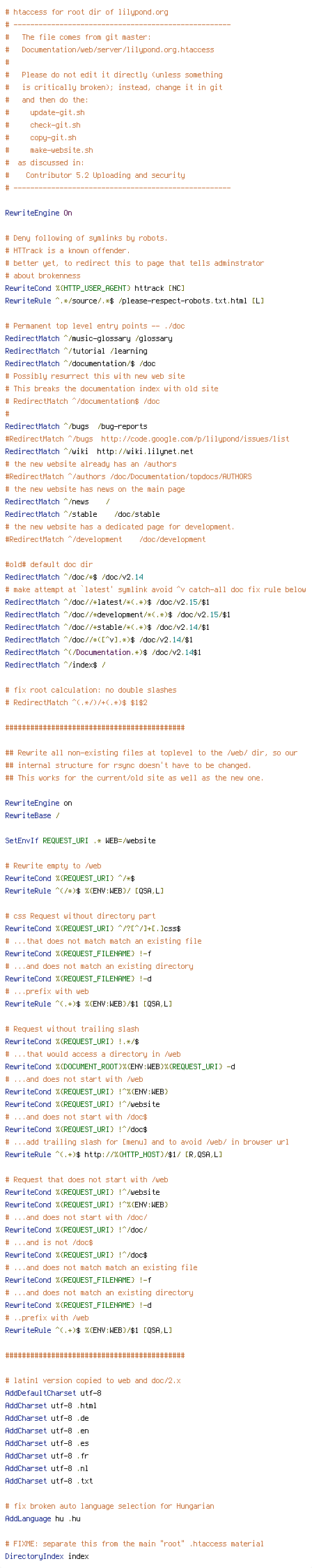Click the RedirectMatch ^/news line
The height and width of the screenshot is (1568, 312).
[x=58, y=502]
